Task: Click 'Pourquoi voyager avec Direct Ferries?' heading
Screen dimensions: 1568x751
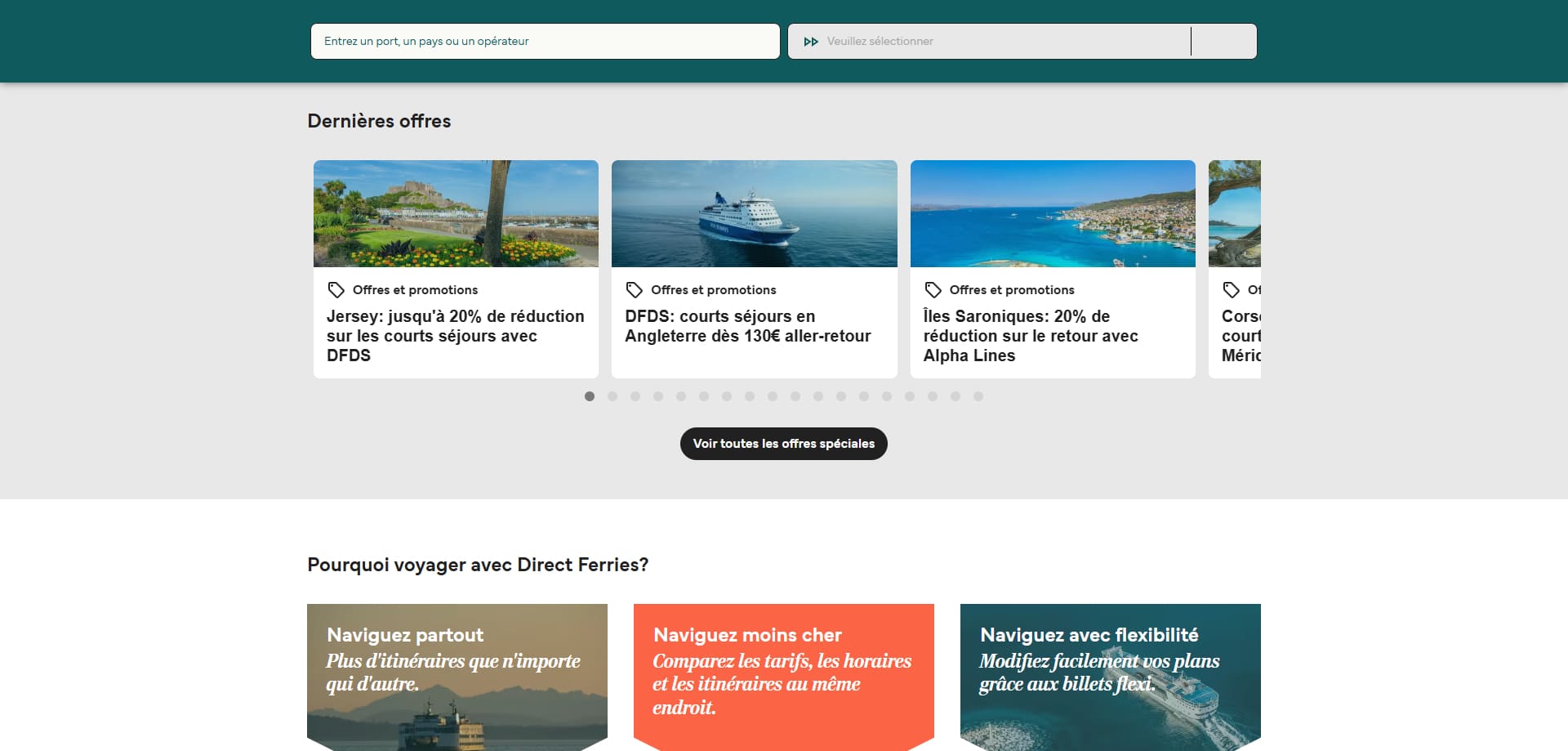Action: tap(478, 565)
